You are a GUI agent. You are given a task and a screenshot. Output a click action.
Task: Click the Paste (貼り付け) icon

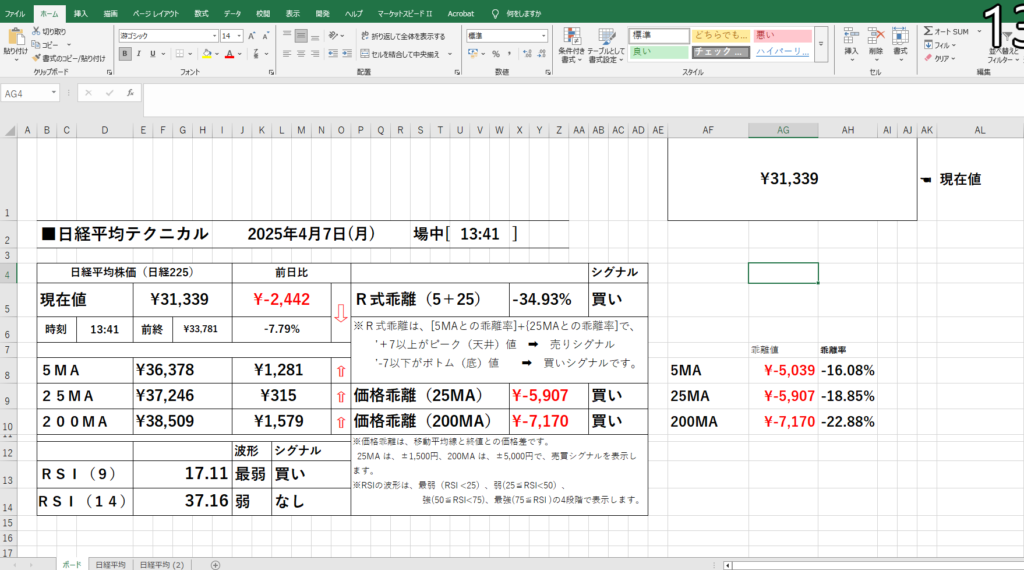(15, 37)
